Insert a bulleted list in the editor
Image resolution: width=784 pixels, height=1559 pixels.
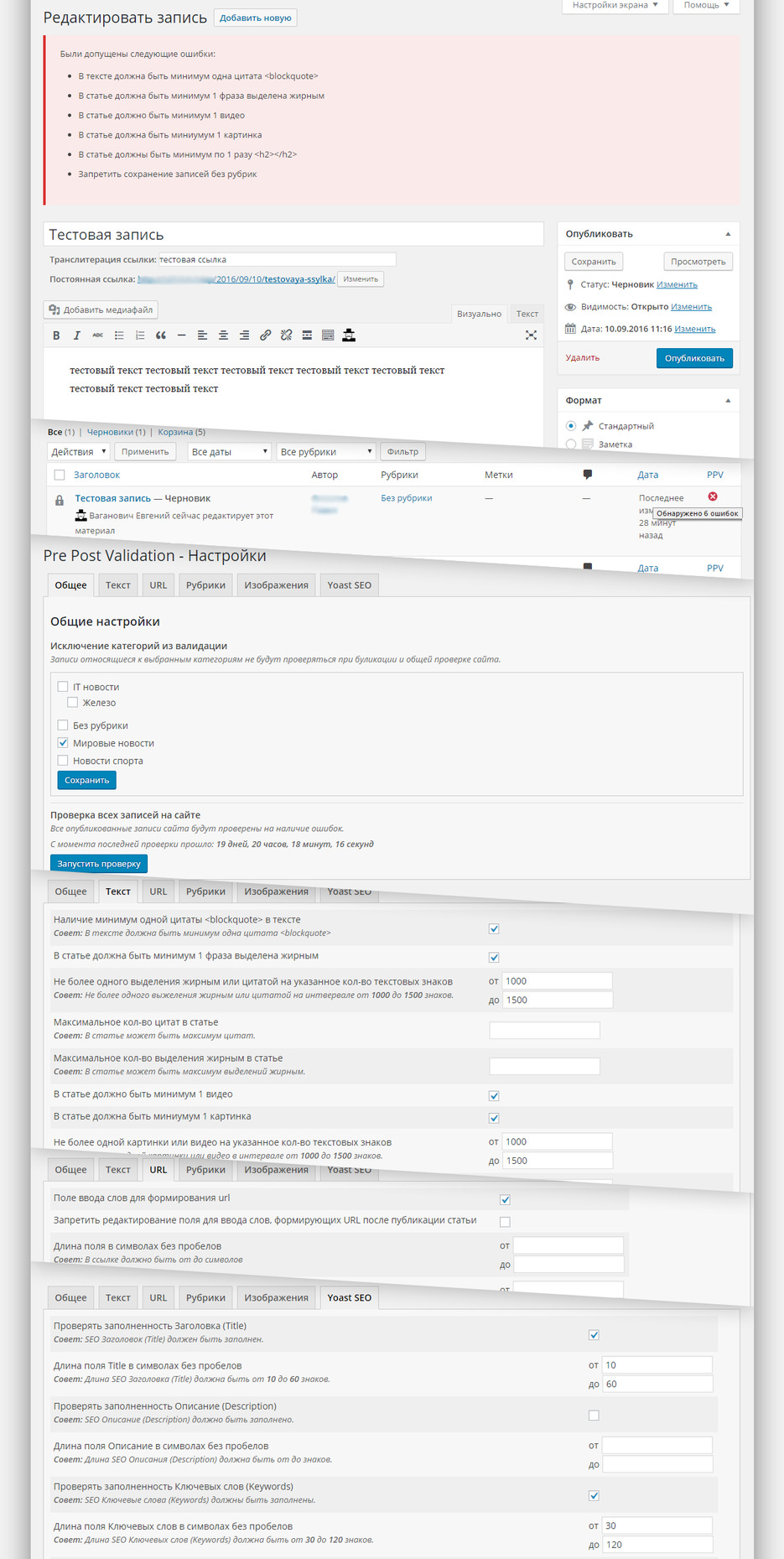click(x=119, y=335)
